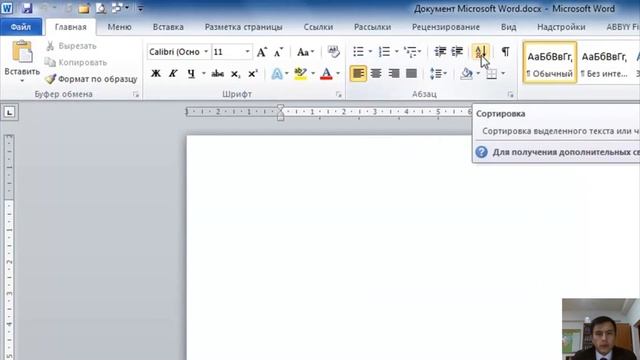Click the numbered list icon

(384, 51)
